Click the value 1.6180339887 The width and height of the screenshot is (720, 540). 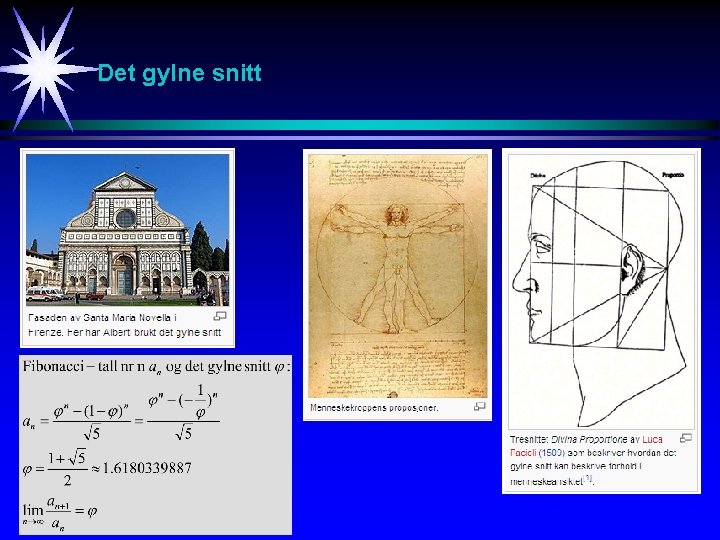(x=147, y=468)
